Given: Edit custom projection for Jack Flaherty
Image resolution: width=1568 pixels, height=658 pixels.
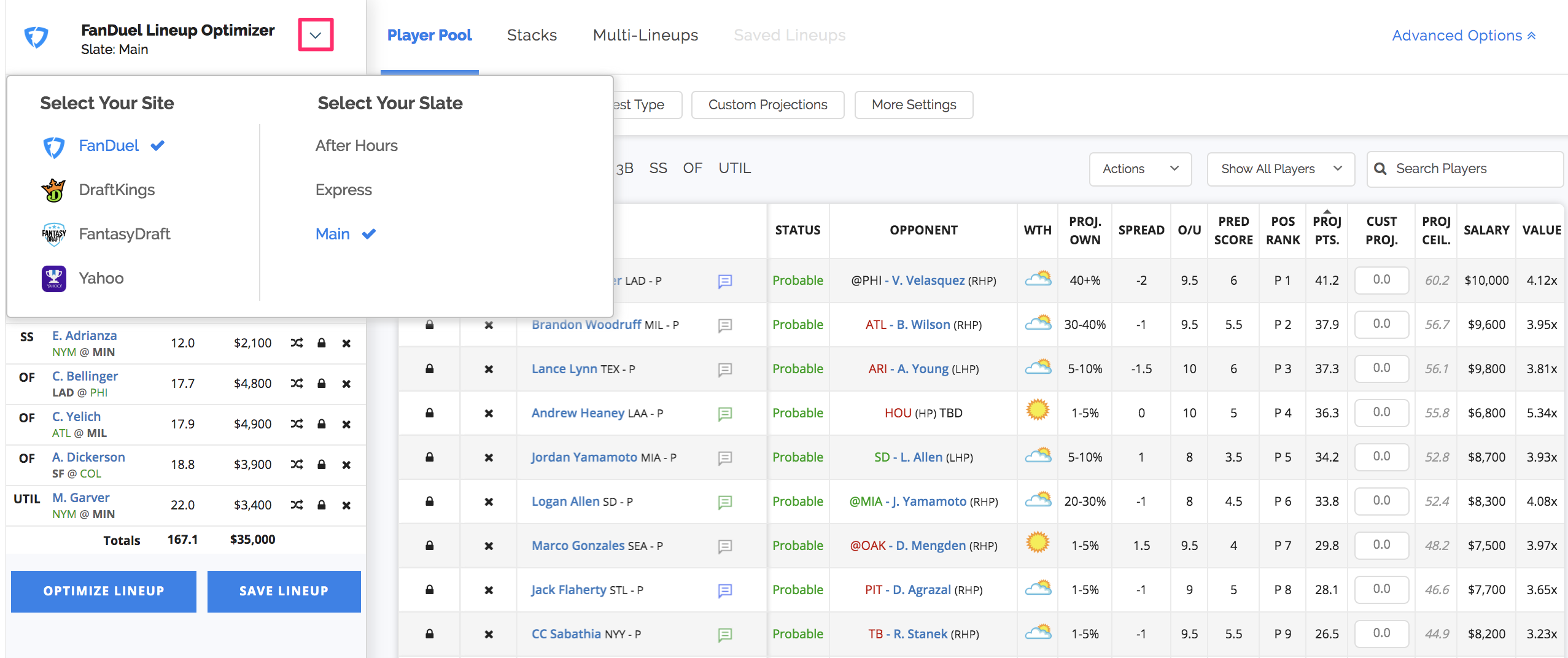Looking at the screenshot, I should (x=1381, y=589).
